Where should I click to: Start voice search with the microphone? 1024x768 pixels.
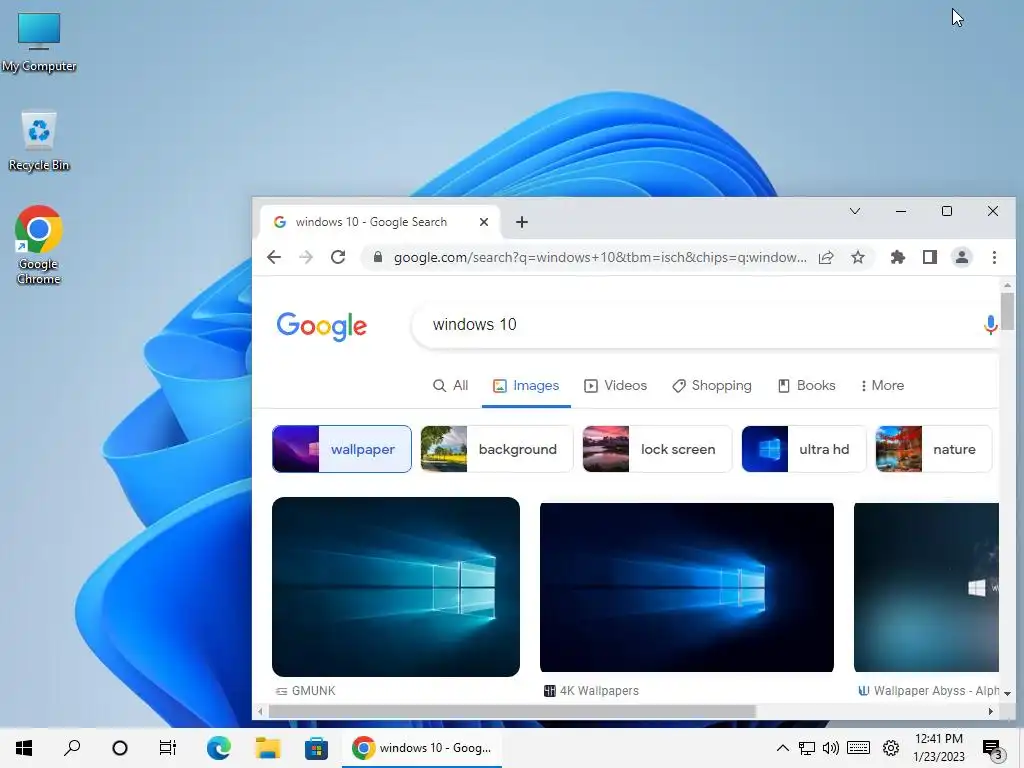(990, 325)
